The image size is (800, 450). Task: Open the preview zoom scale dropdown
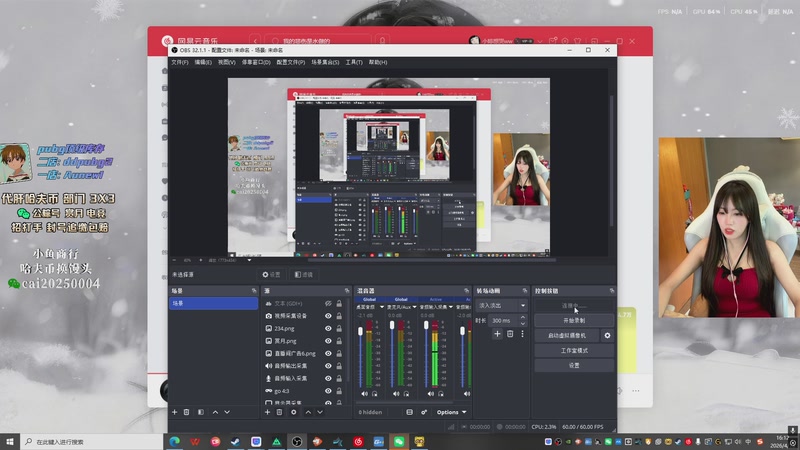click(x=249, y=260)
